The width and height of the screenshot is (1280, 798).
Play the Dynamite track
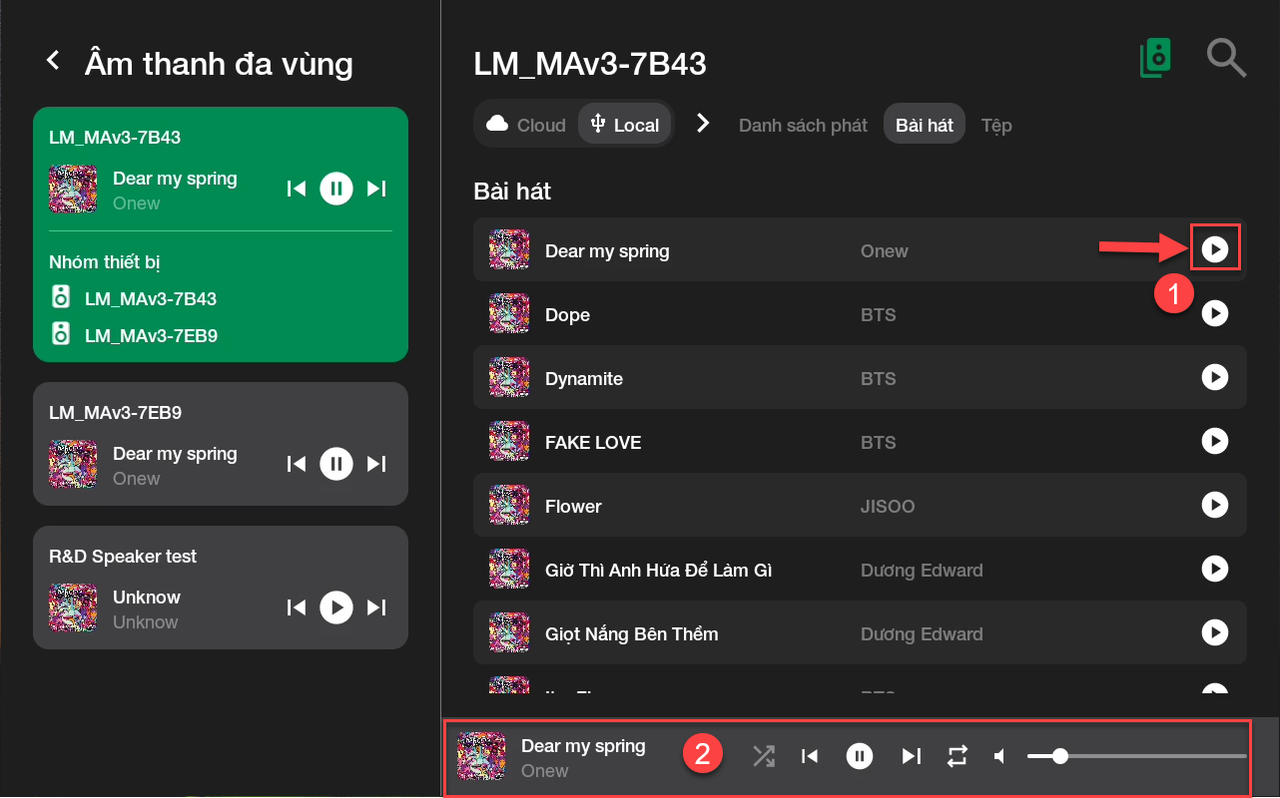pyautogui.click(x=1214, y=378)
